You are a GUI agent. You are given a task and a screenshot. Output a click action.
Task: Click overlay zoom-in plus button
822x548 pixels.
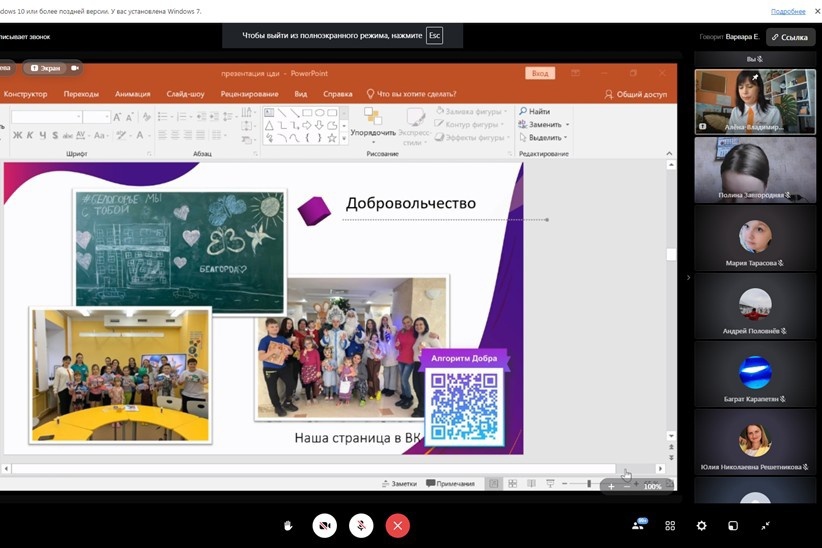(x=611, y=486)
